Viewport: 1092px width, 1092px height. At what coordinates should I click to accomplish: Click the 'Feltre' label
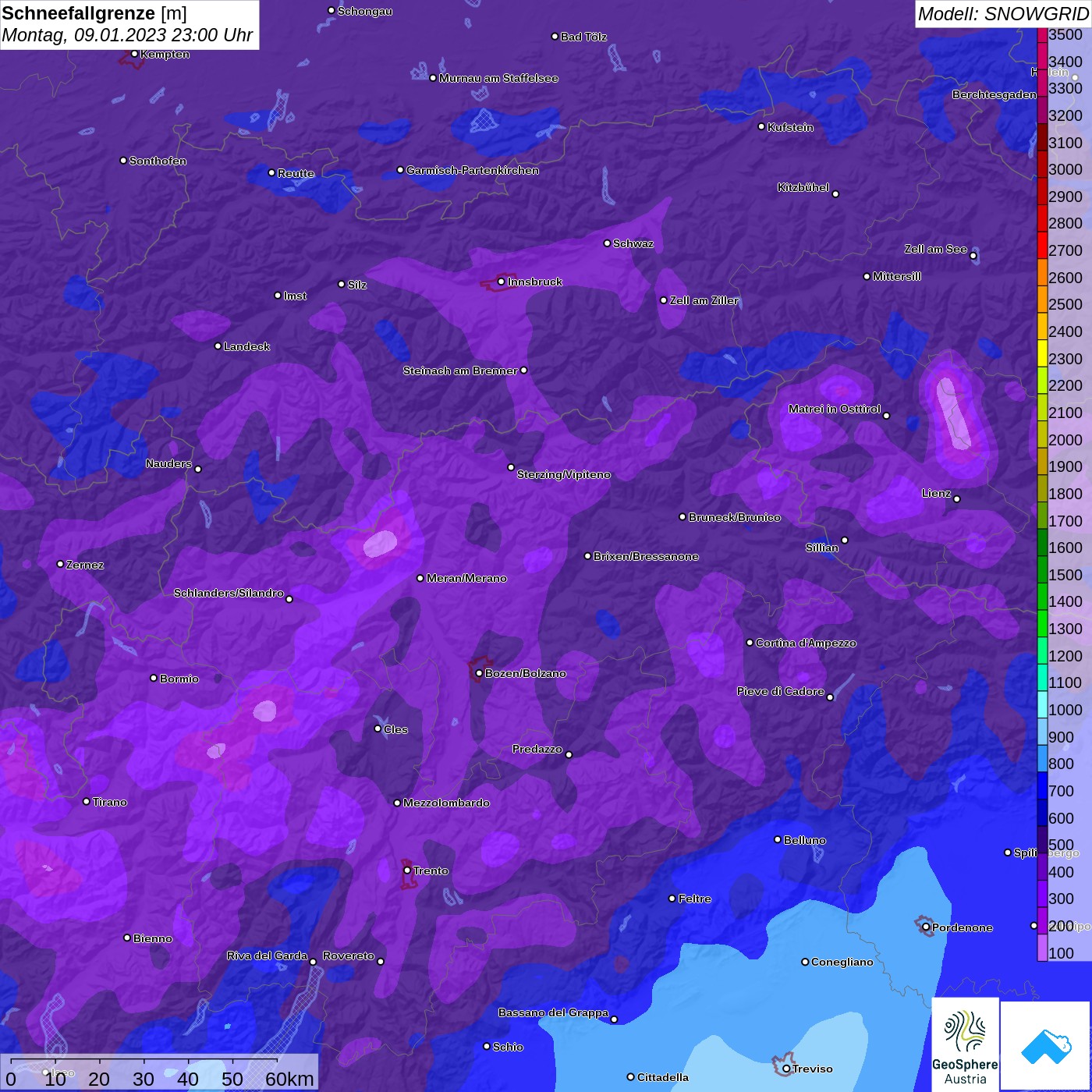(x=694, y=899)
